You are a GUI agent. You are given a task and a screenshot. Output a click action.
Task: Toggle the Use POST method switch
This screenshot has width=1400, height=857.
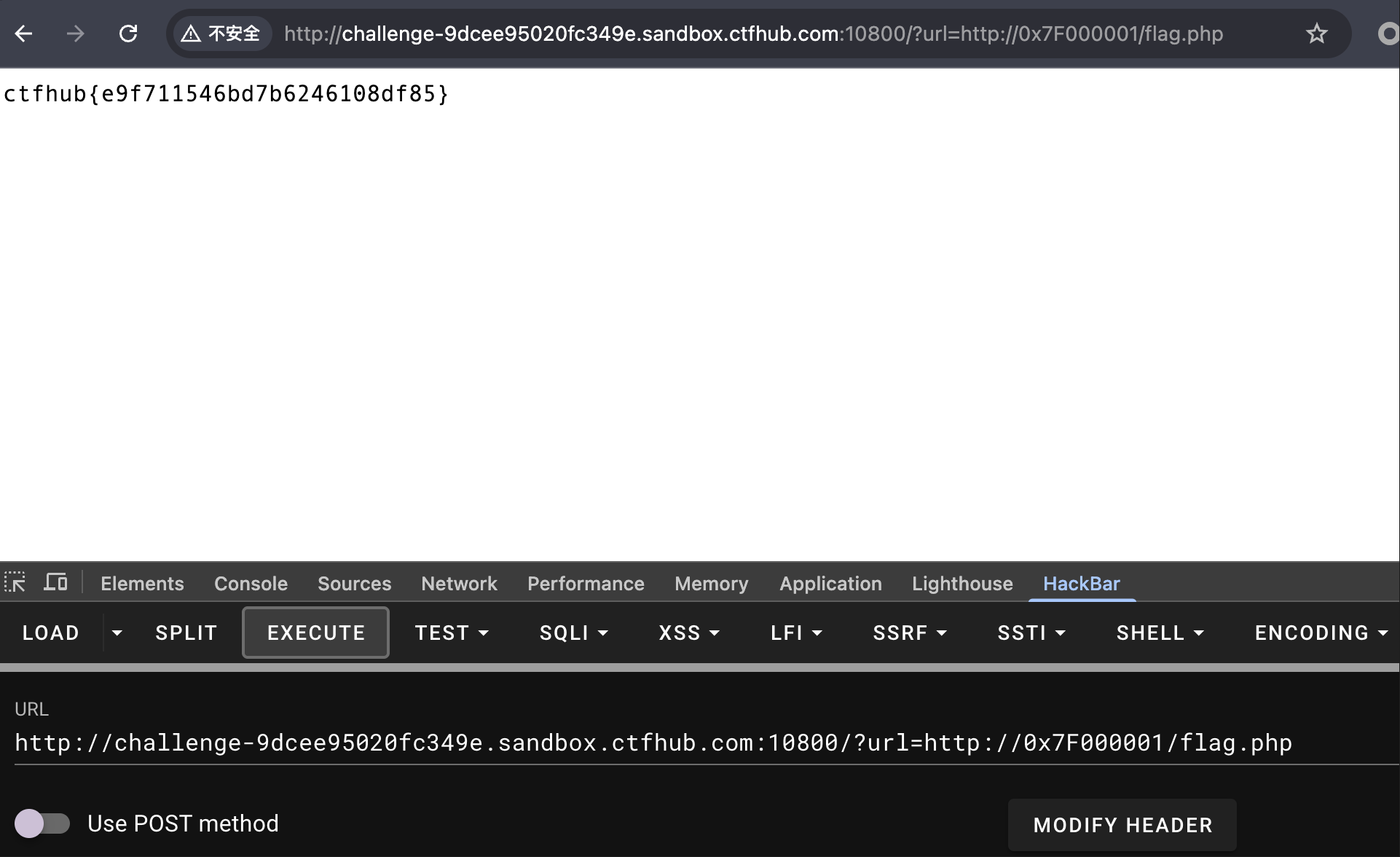[x=42, y=823]
